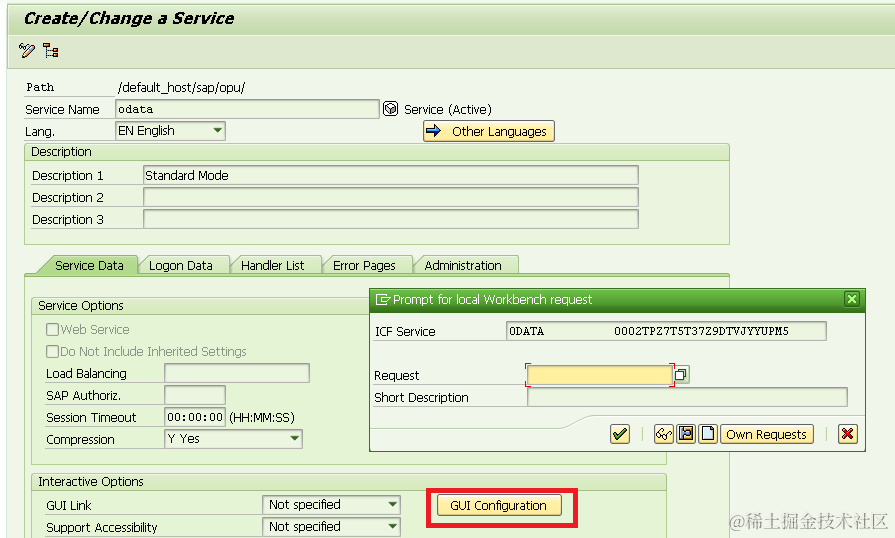Image resolution: width=895 pixels, height=538 pixels.
Task: Click the Display/Change pencil toolbar icon
Action: [26, 50]
